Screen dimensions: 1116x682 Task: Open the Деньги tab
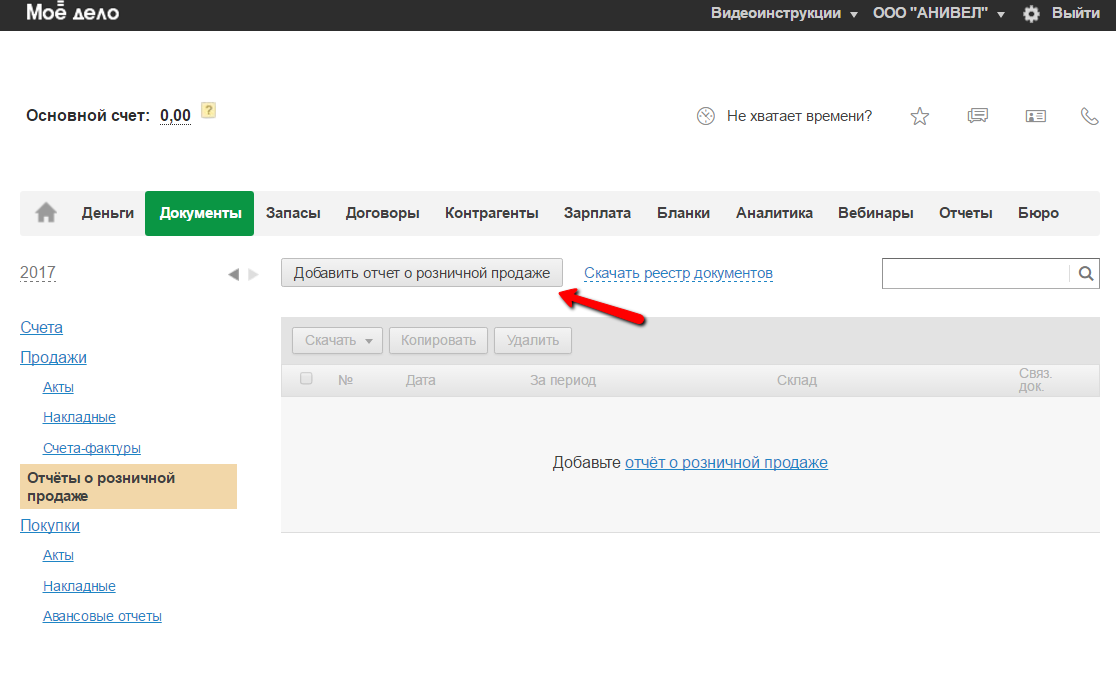click(108, 213)
